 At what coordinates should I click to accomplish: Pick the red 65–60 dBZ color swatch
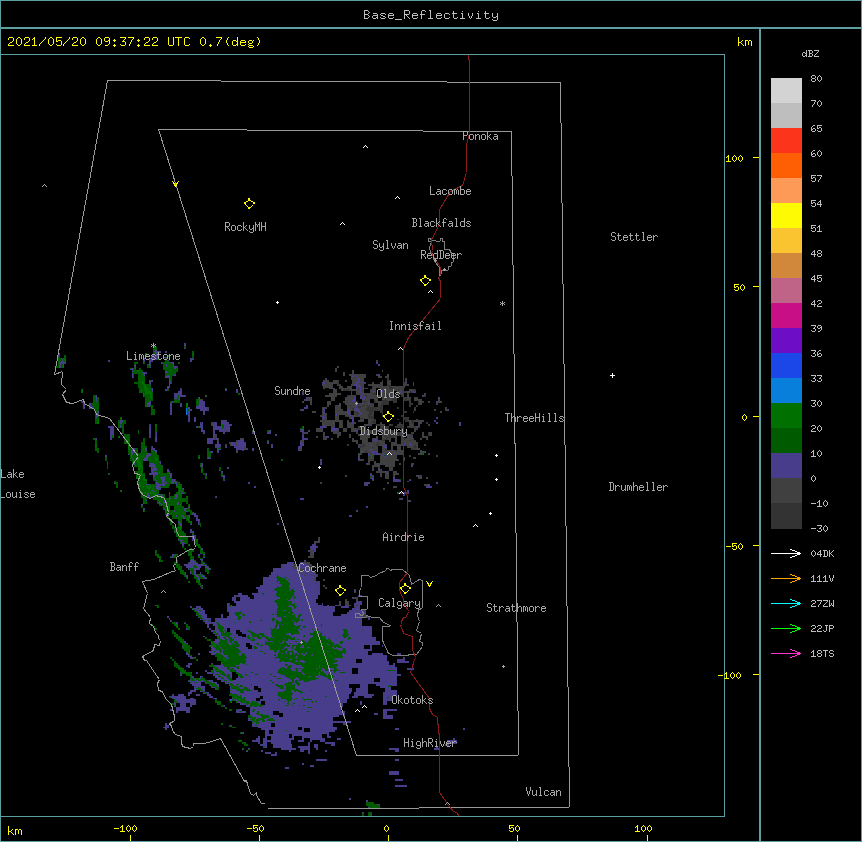pyautogui.click(x=786, y=141)
